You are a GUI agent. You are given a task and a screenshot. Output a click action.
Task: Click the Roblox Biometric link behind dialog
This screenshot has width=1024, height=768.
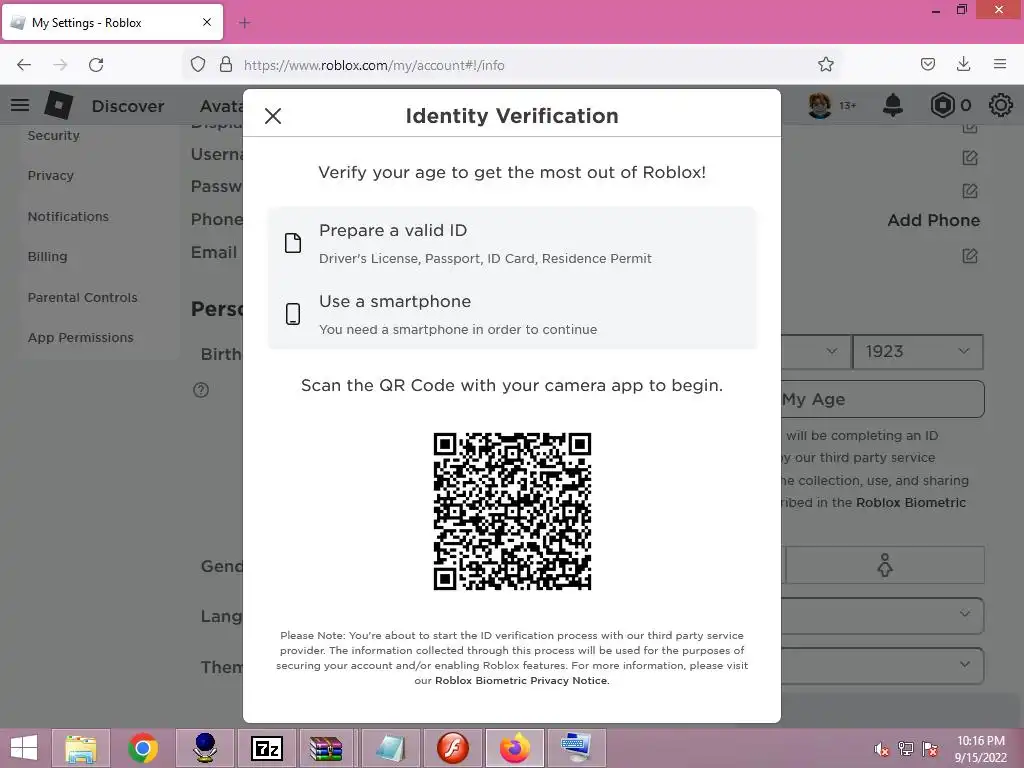(910, 503)
